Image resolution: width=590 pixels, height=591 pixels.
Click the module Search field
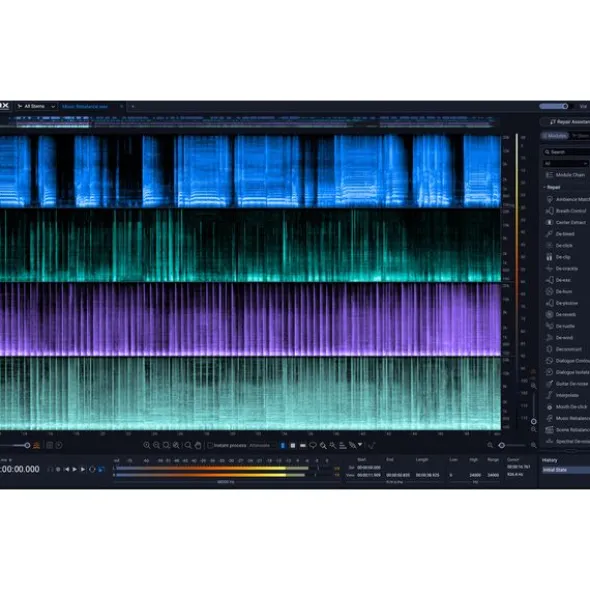tap(566, 152)
